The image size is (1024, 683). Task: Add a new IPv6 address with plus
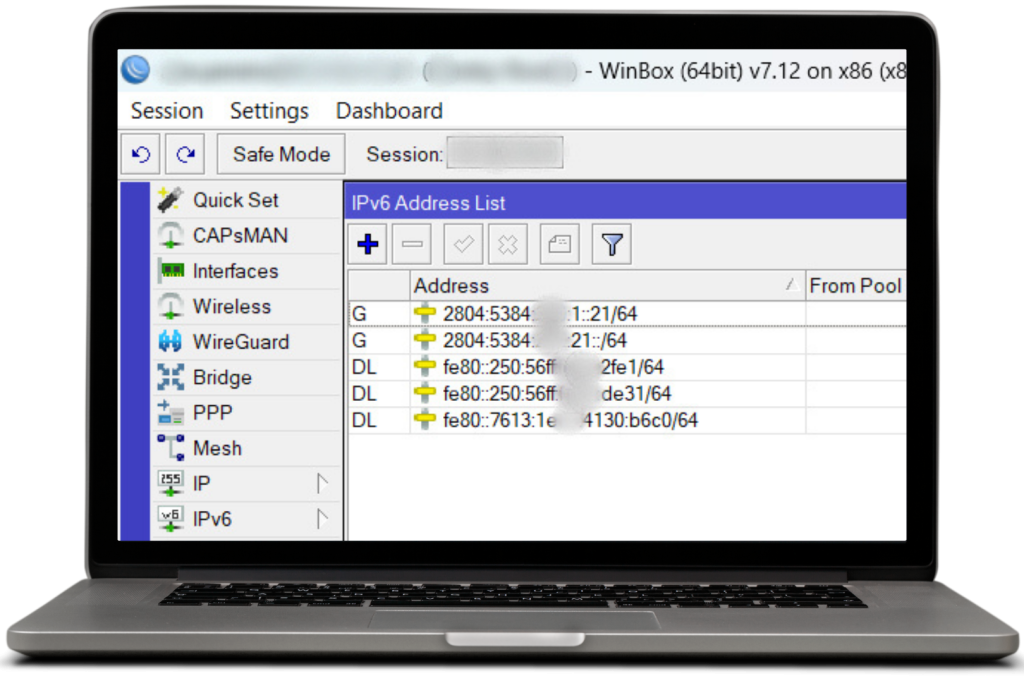[x=368, y=244]
